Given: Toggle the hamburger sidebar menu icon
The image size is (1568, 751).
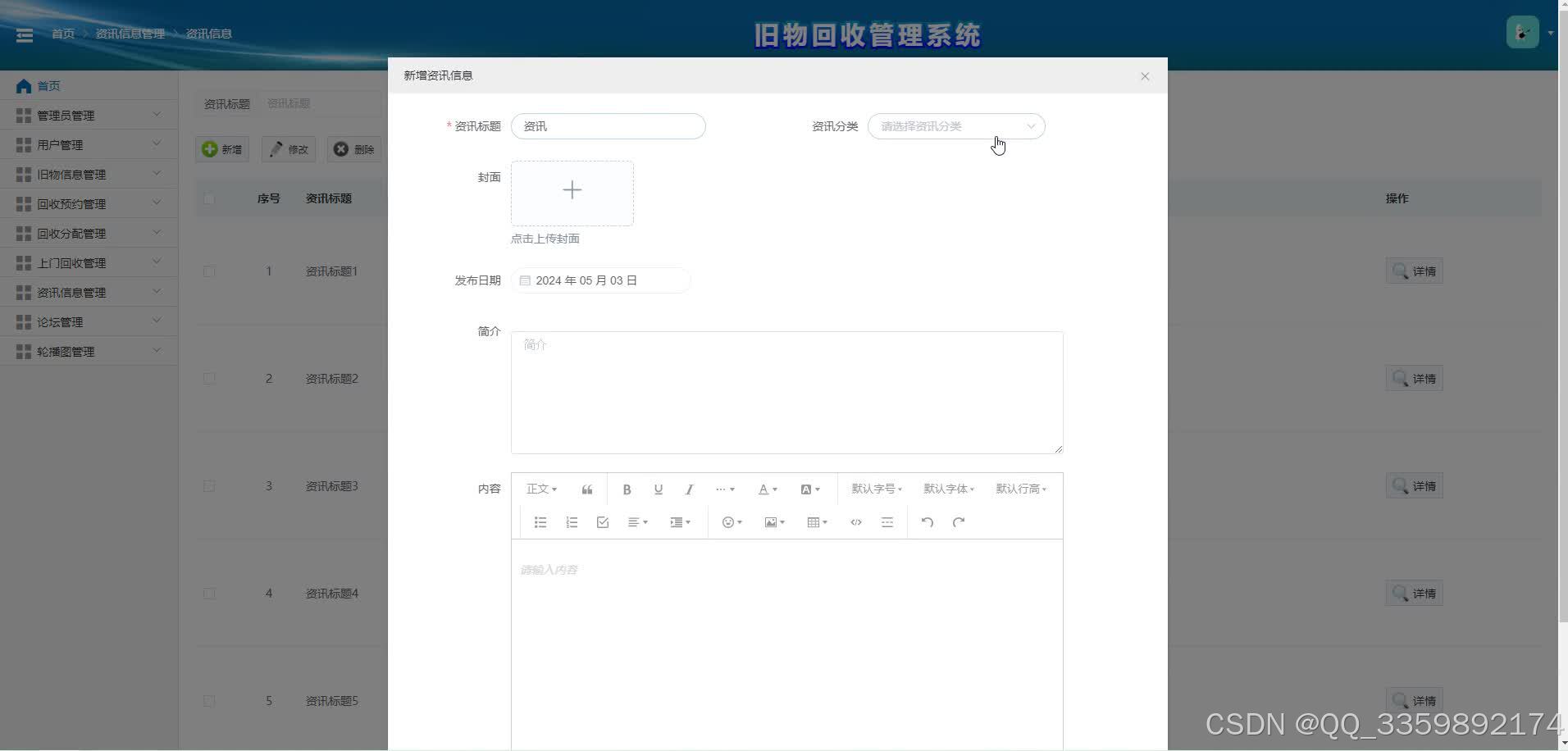Looking at the screenshot, I should [25, 34].
